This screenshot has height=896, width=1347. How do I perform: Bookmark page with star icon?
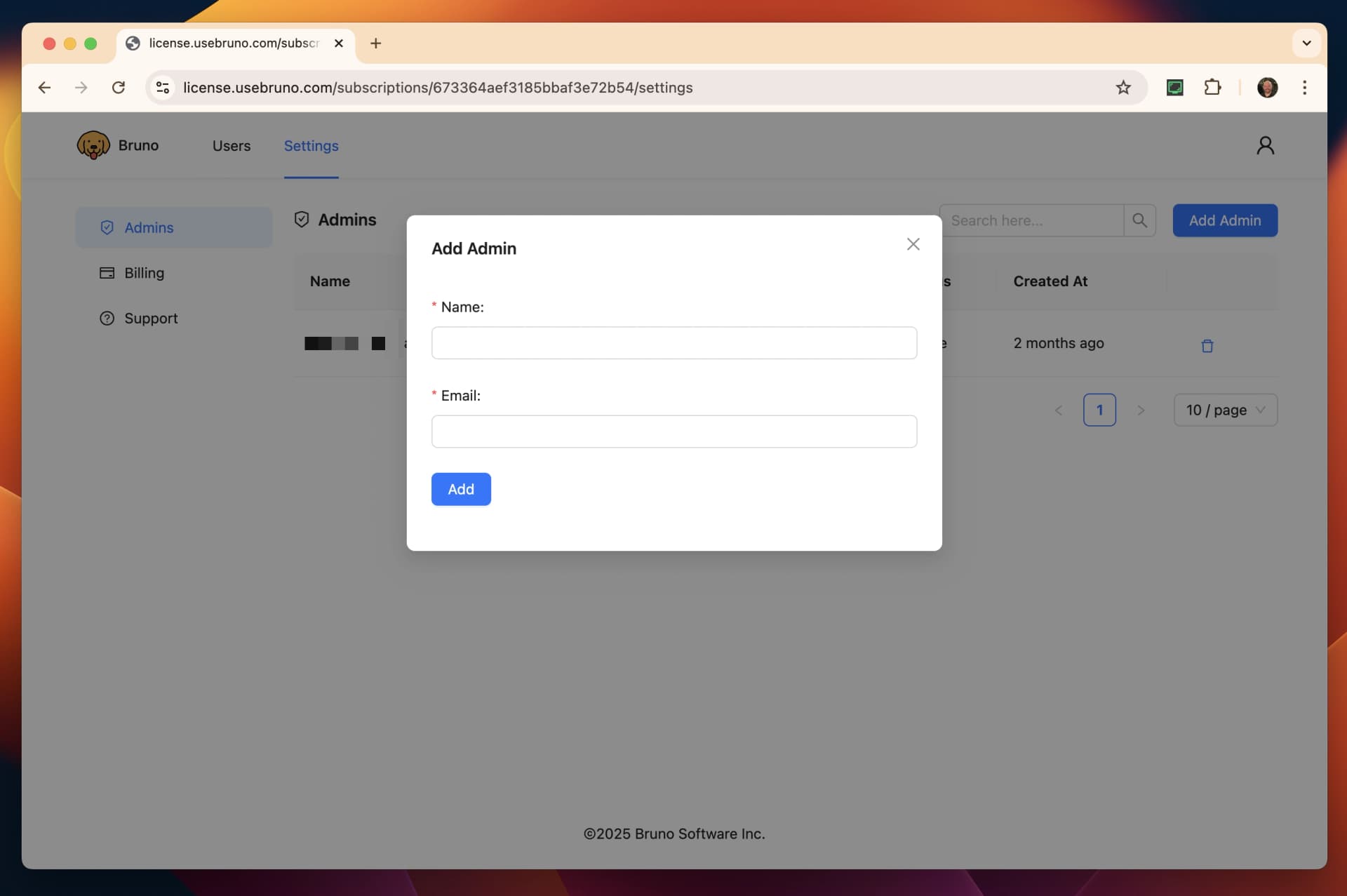click(1123, 88)
